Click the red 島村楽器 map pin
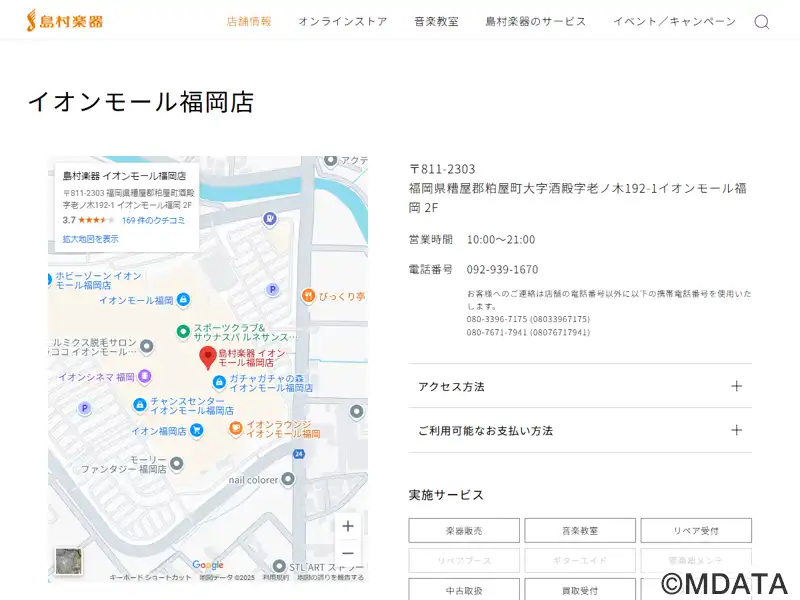Viewport: 800px width, 600px height. [208, 358]
